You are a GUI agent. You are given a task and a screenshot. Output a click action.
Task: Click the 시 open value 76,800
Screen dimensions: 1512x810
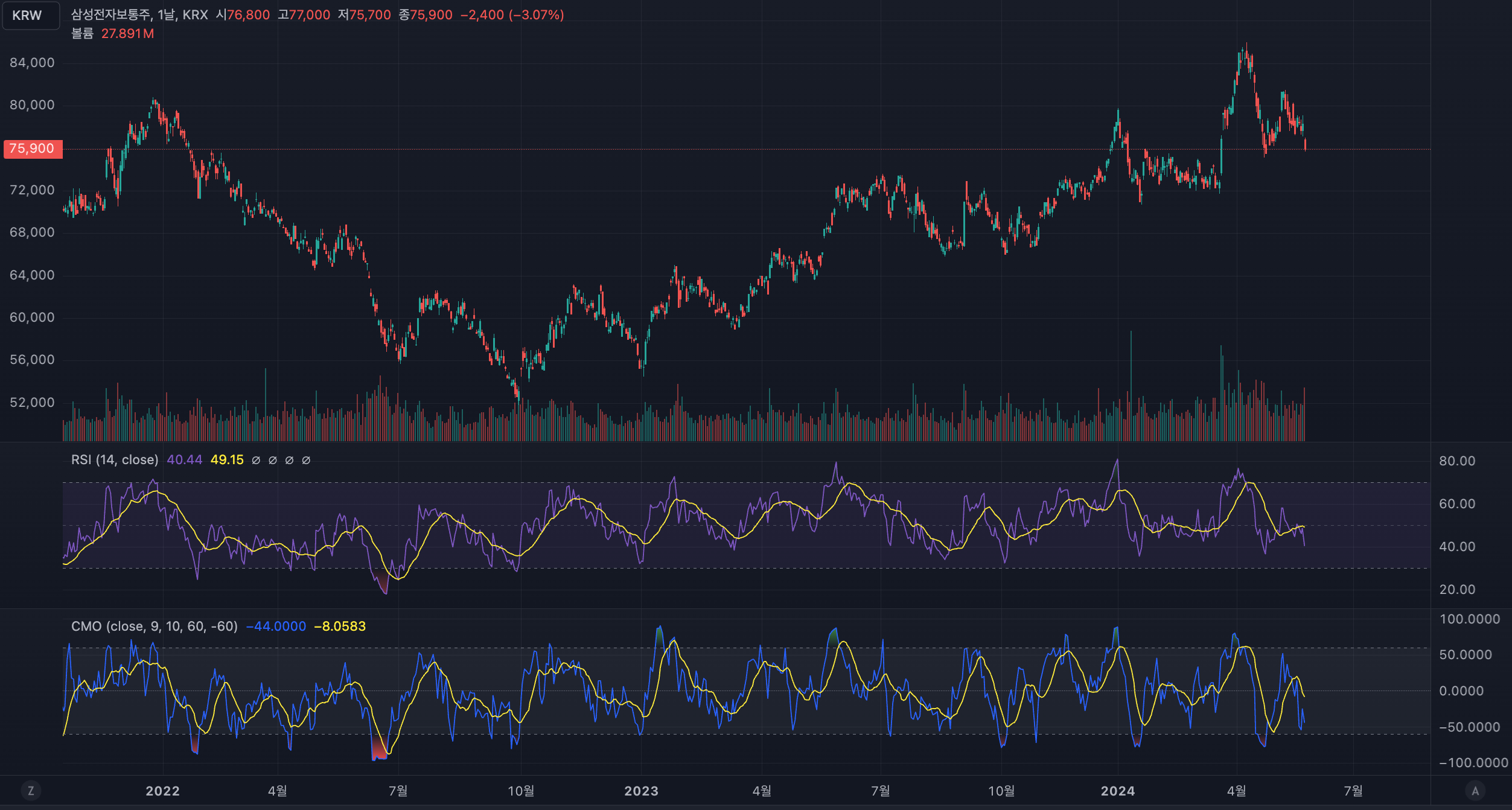pos(248,14)
